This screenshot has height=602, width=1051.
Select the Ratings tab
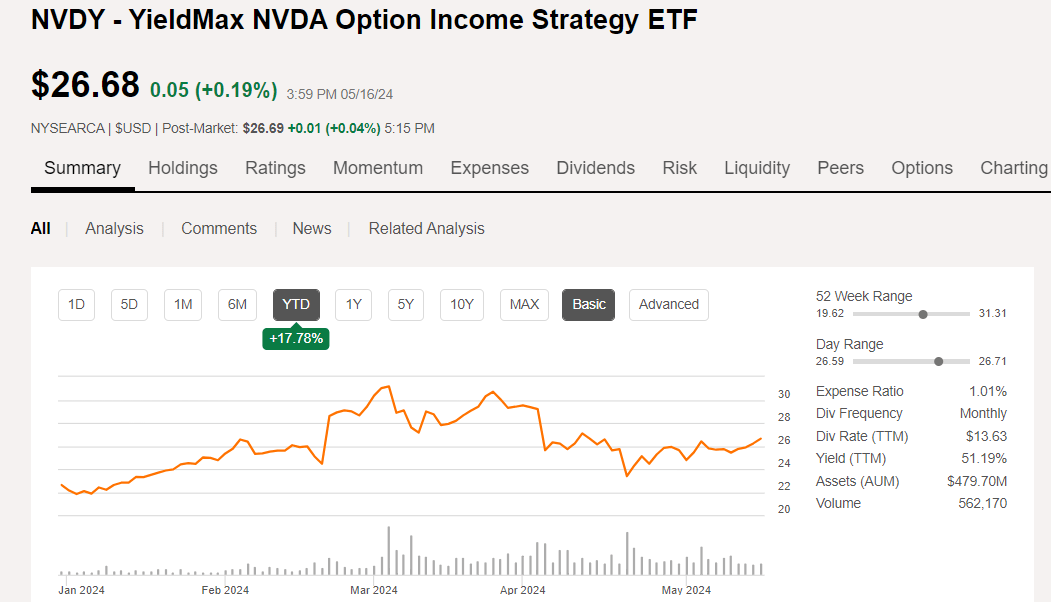275,168
